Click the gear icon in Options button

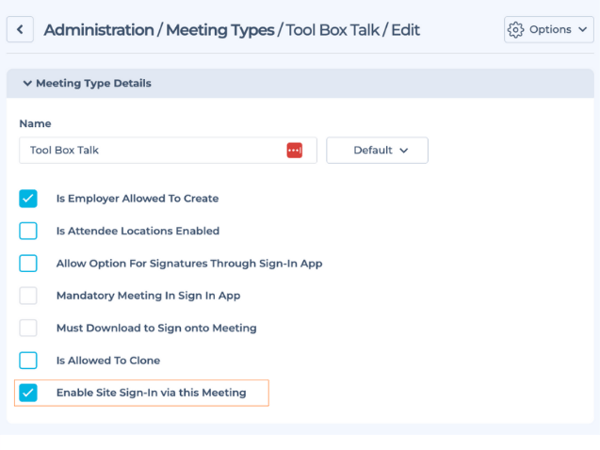pyautogui.click(x=516, y=29)
